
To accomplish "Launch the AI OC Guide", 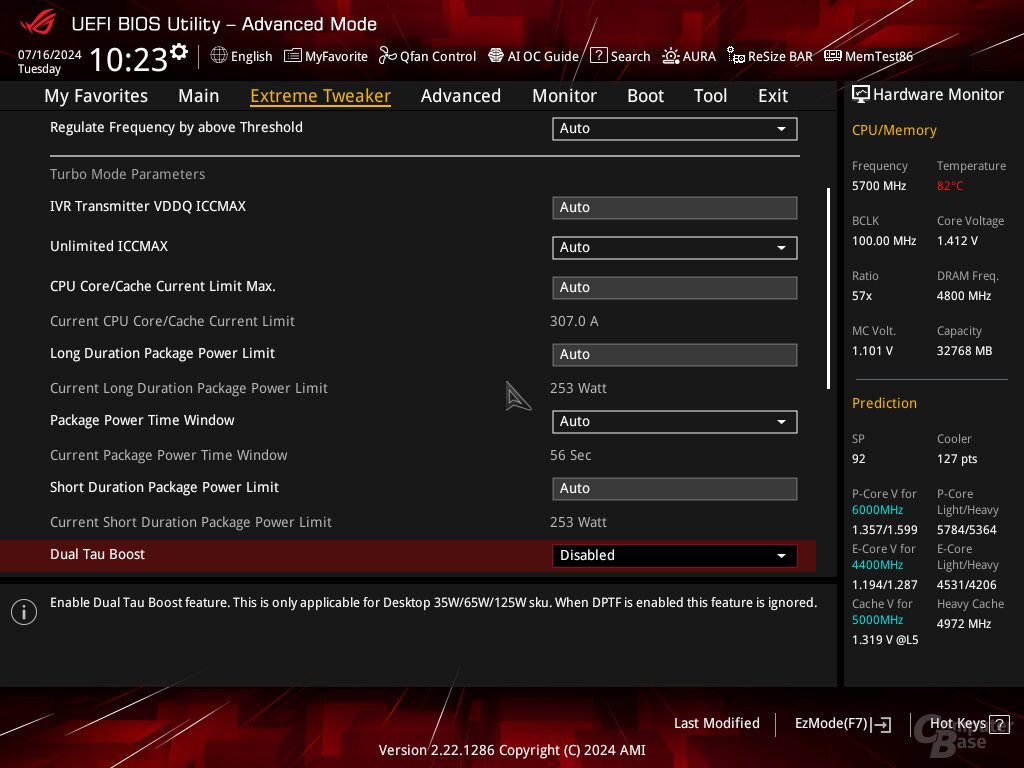I will [x=533, y=56].
